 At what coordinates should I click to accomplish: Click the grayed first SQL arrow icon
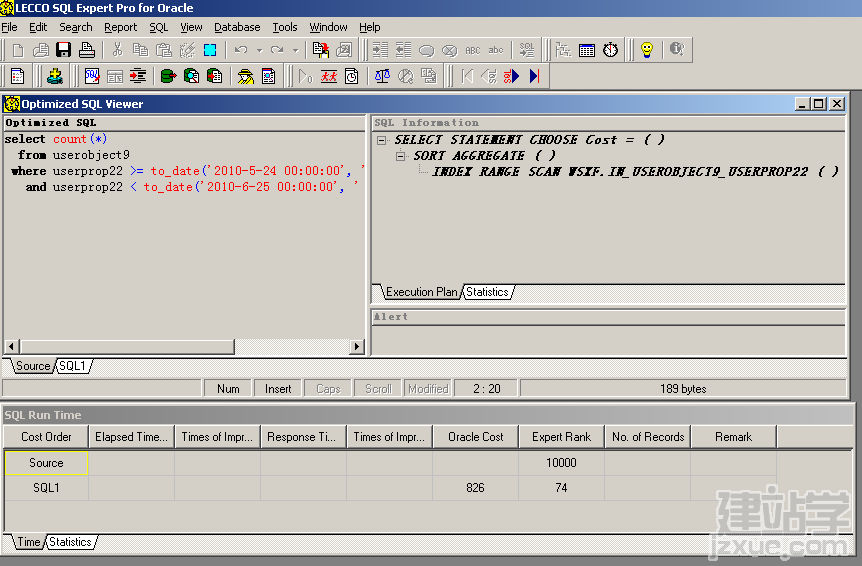point(467,76)
